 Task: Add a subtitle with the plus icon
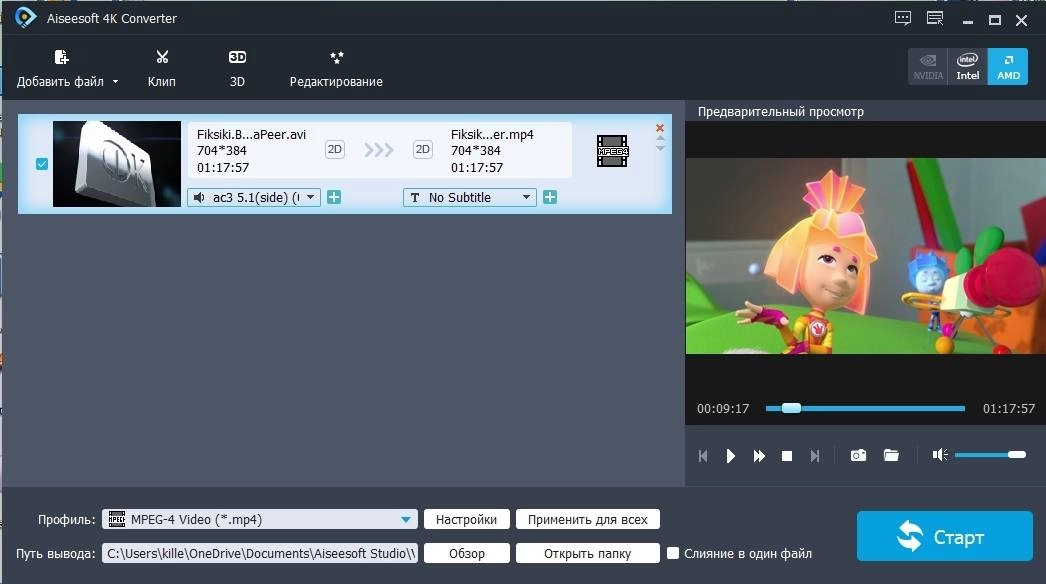click(x=550, y=198)
